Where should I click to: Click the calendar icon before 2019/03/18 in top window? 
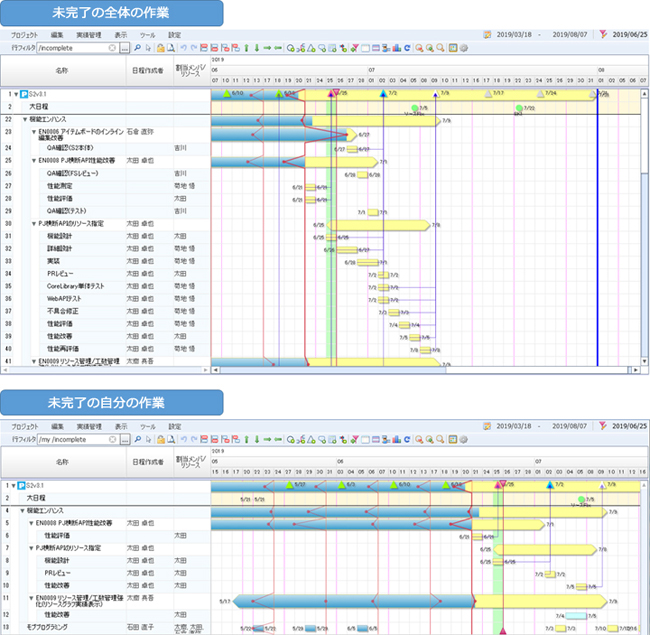(x=487, y=33)
